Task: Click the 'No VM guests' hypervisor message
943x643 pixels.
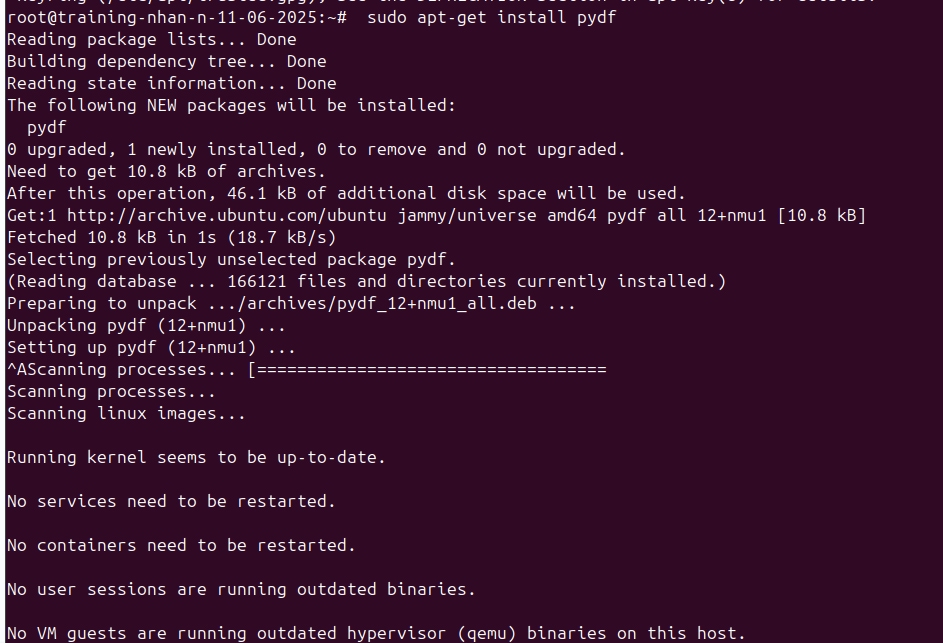Action: [x=376, y=634]
